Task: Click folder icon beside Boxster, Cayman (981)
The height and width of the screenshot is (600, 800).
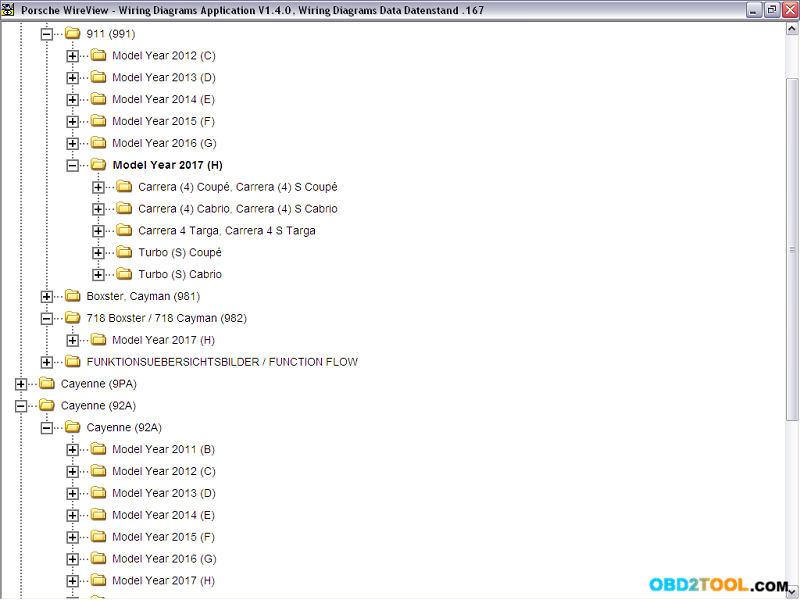Action: tap(73, 296)
